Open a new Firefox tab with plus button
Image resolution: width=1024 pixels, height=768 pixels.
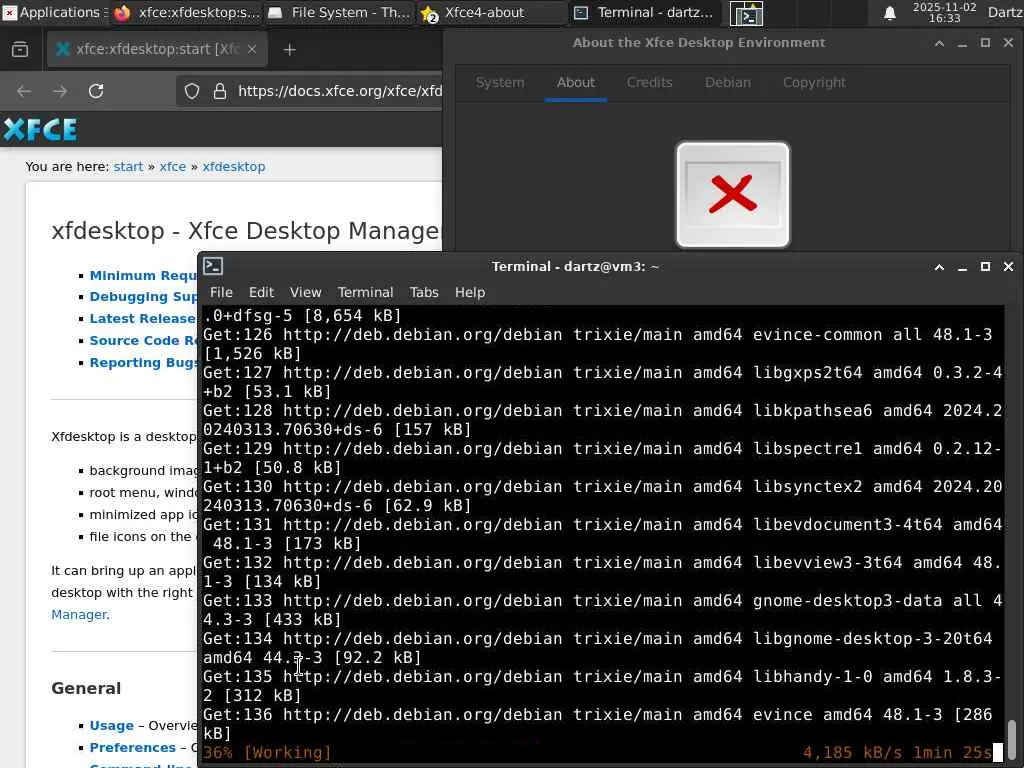pos(289,50)
